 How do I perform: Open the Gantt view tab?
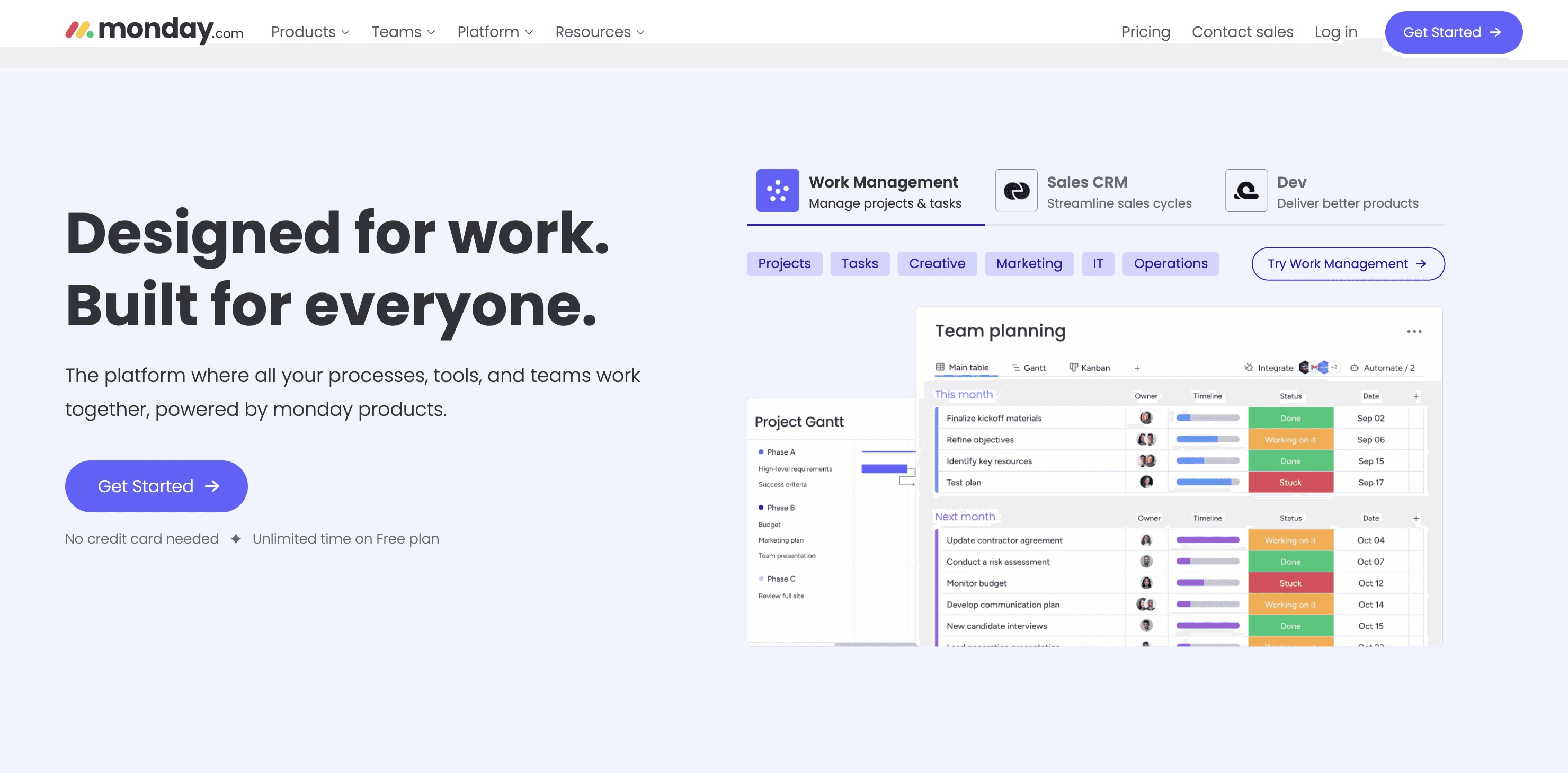pos(1029,368)
